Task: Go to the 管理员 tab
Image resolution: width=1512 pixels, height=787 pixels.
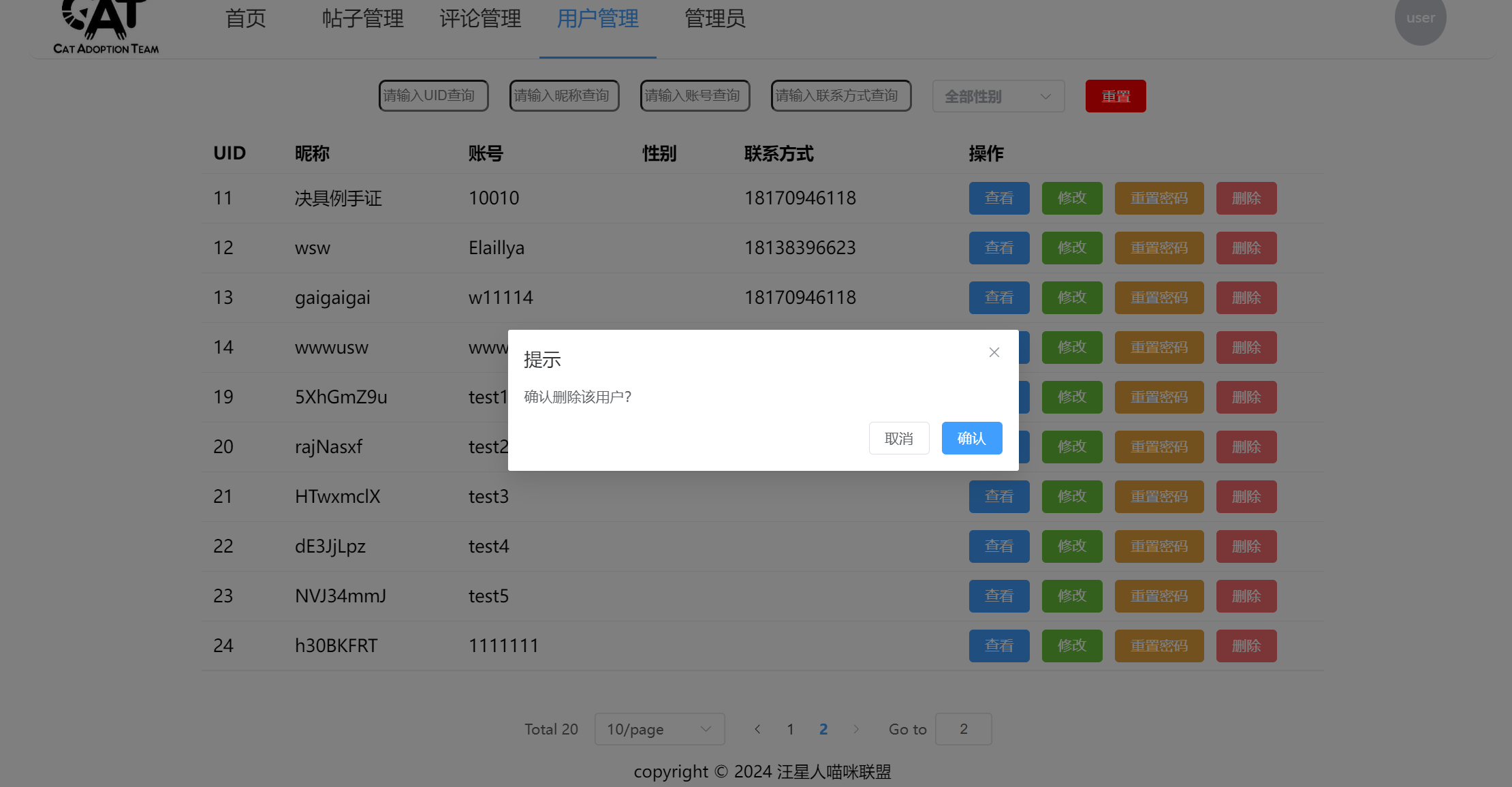Action: [x=714, y=19]
